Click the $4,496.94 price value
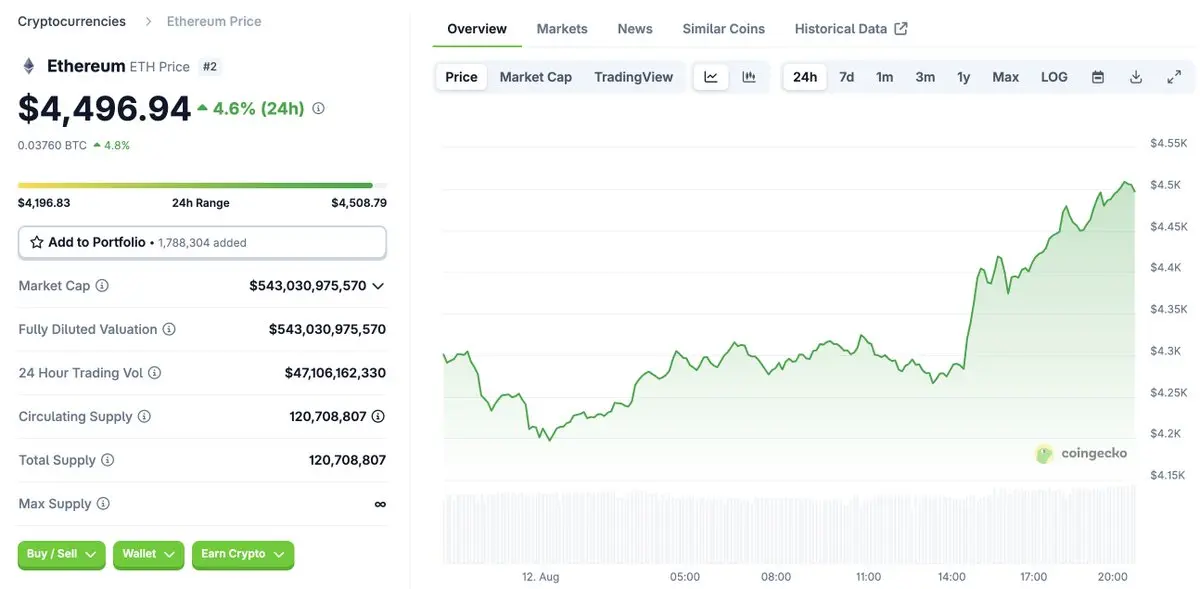The image size is (1200, 589). pos(104,108)
